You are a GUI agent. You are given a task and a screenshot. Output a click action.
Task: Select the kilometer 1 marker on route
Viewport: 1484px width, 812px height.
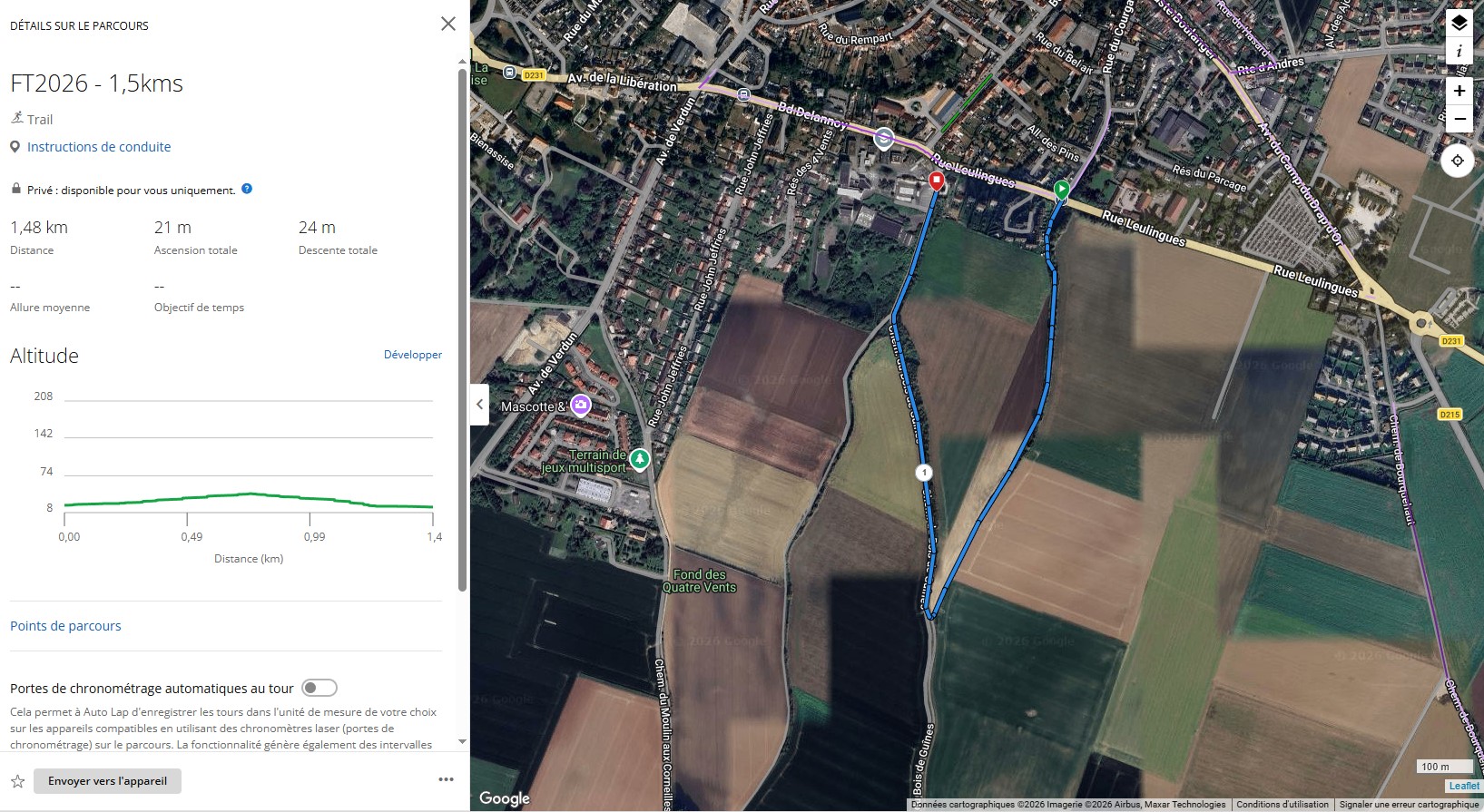[924, 472]
